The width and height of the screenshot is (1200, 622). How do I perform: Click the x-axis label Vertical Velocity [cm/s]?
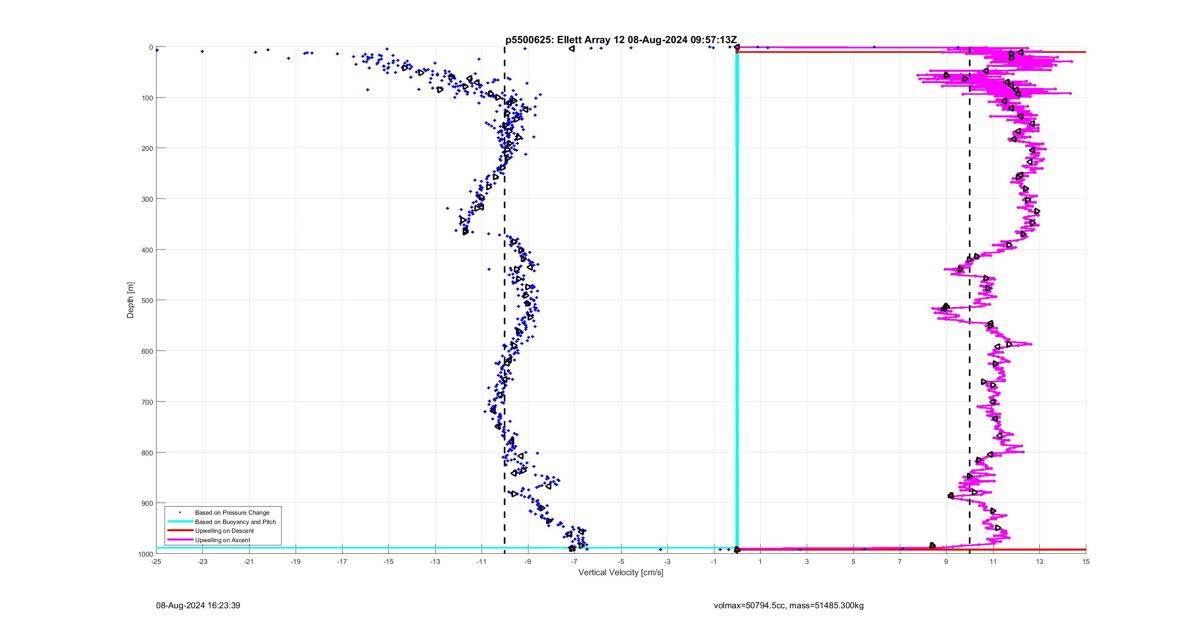click(x=621, y=572)
